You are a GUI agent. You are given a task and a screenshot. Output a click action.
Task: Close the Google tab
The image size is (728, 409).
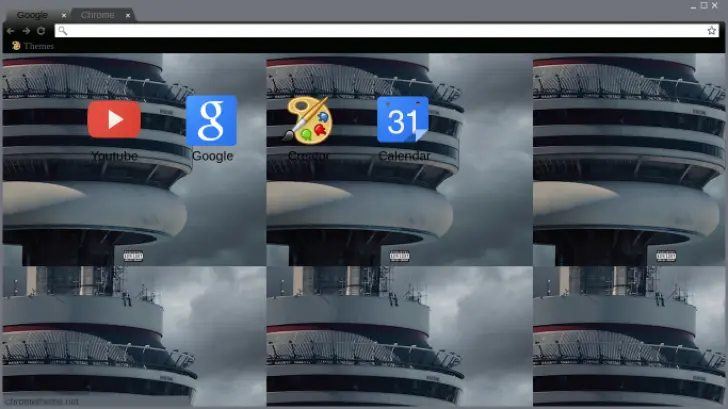click(x=64, y=16)
